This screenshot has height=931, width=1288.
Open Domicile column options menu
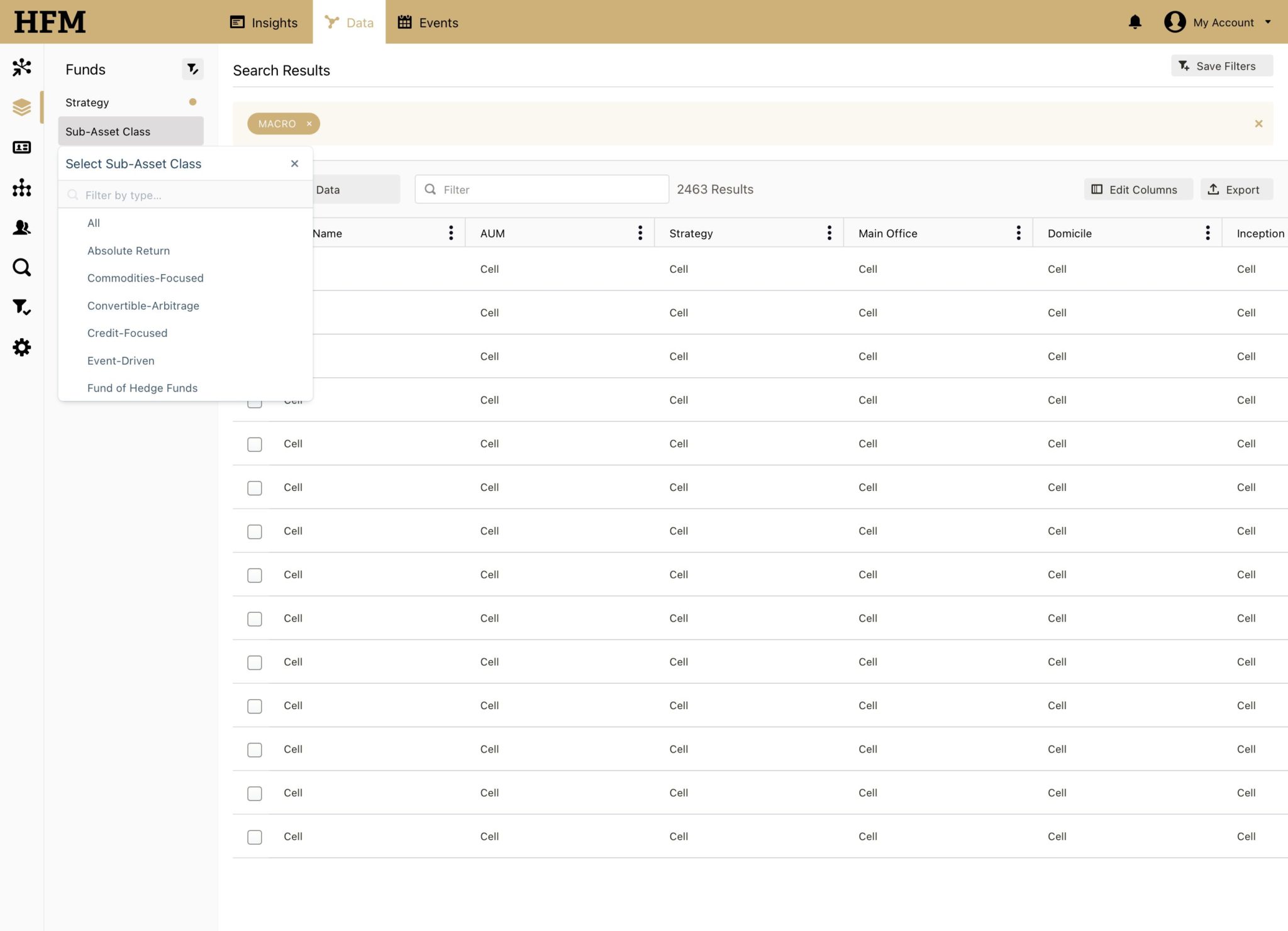point(1207,233)
